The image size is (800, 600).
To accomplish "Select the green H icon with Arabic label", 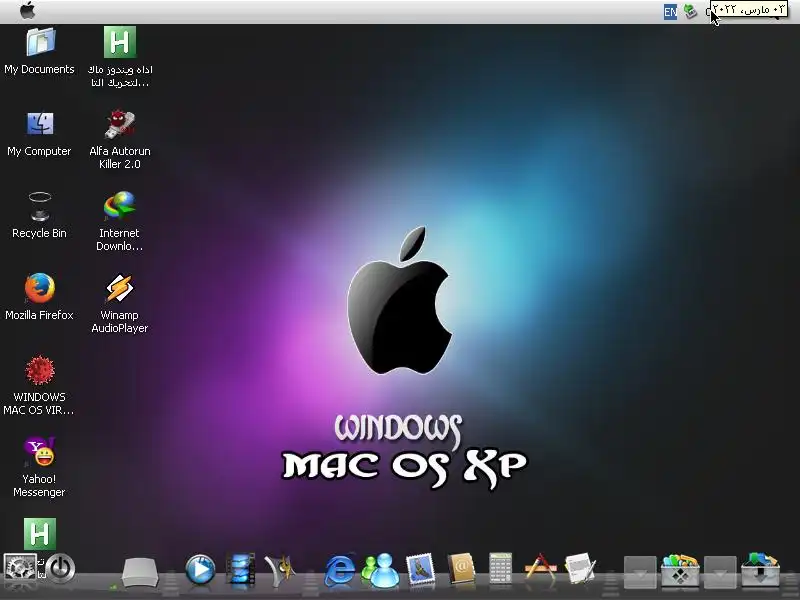I will [x=120, y=42].
